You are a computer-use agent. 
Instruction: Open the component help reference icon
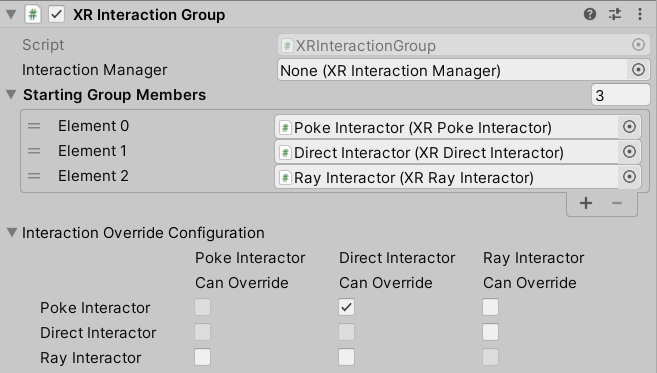pyautogui.click(x=590, y=15)
